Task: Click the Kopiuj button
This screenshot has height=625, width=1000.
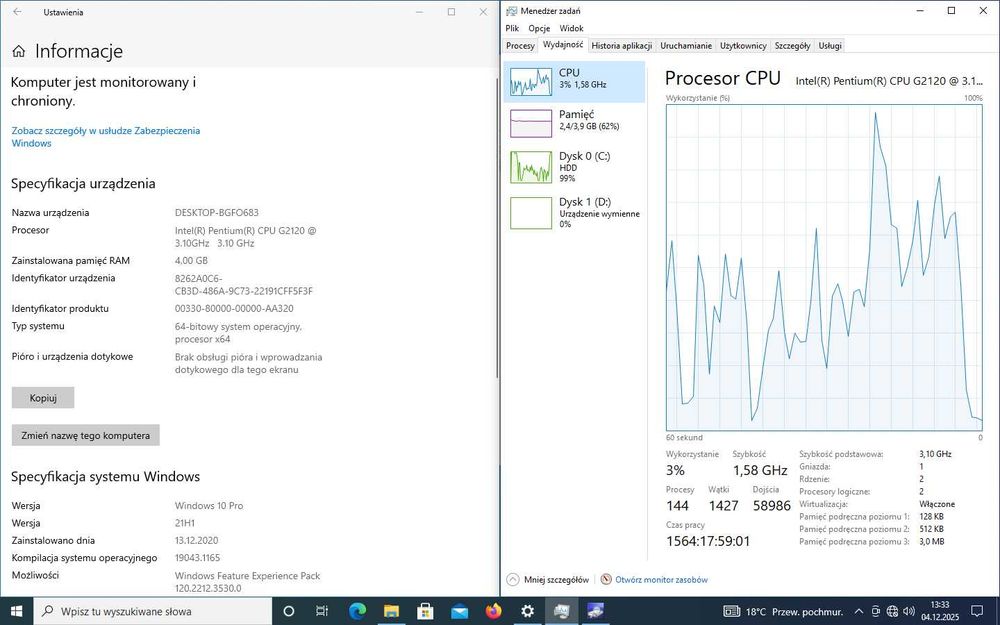Action: [x=43, y=397]
